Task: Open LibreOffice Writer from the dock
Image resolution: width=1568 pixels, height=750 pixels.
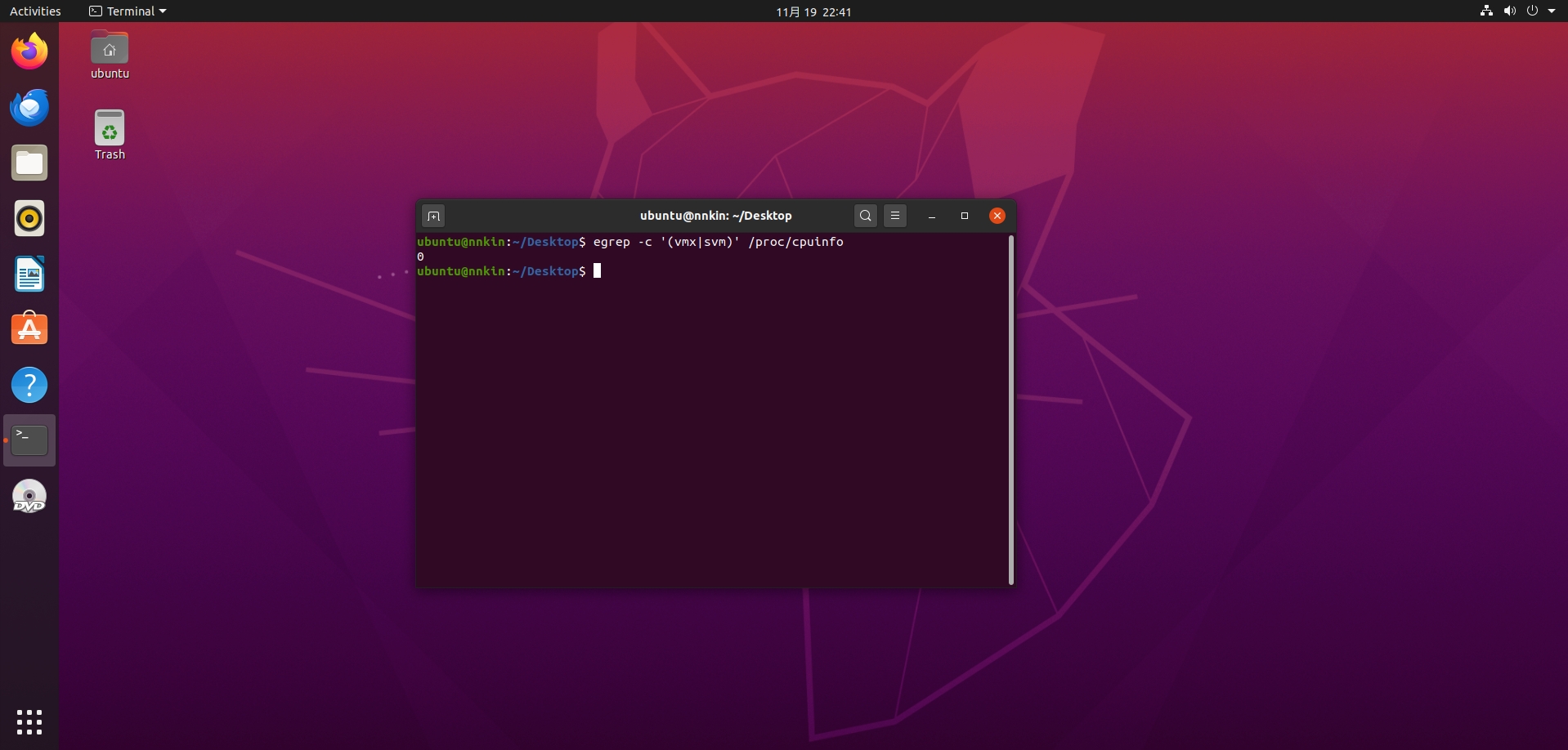Action: (29, 275)
